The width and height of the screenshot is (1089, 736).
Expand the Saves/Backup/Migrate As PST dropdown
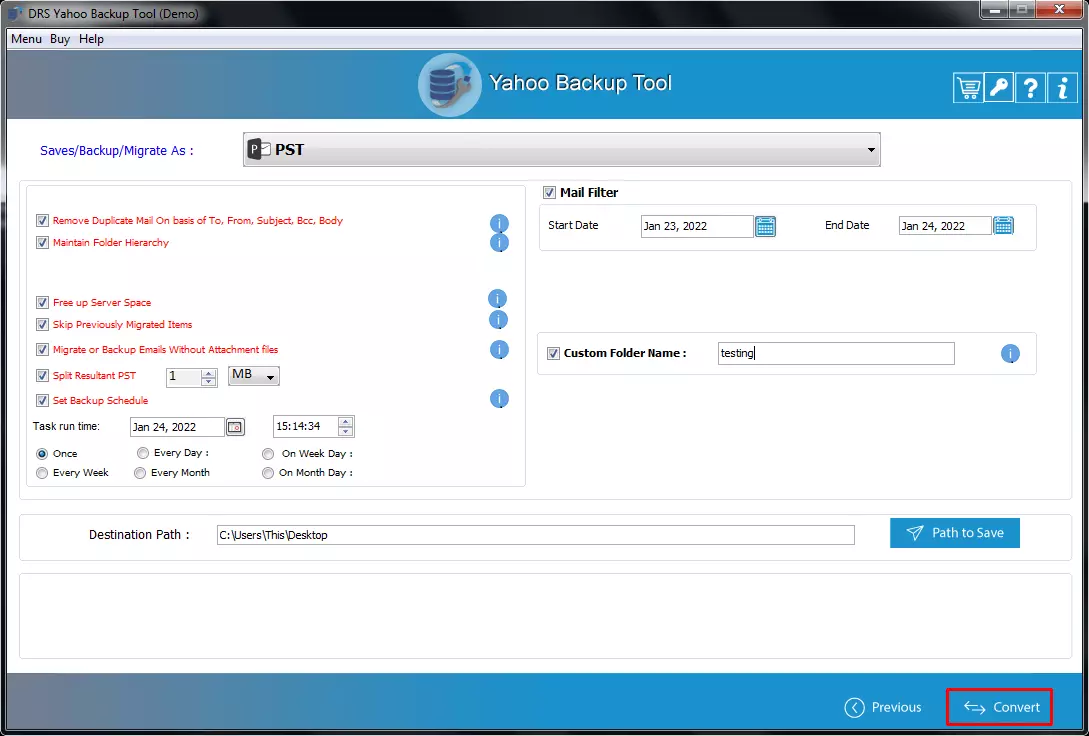pyautogui.click(x=562, y=149)
